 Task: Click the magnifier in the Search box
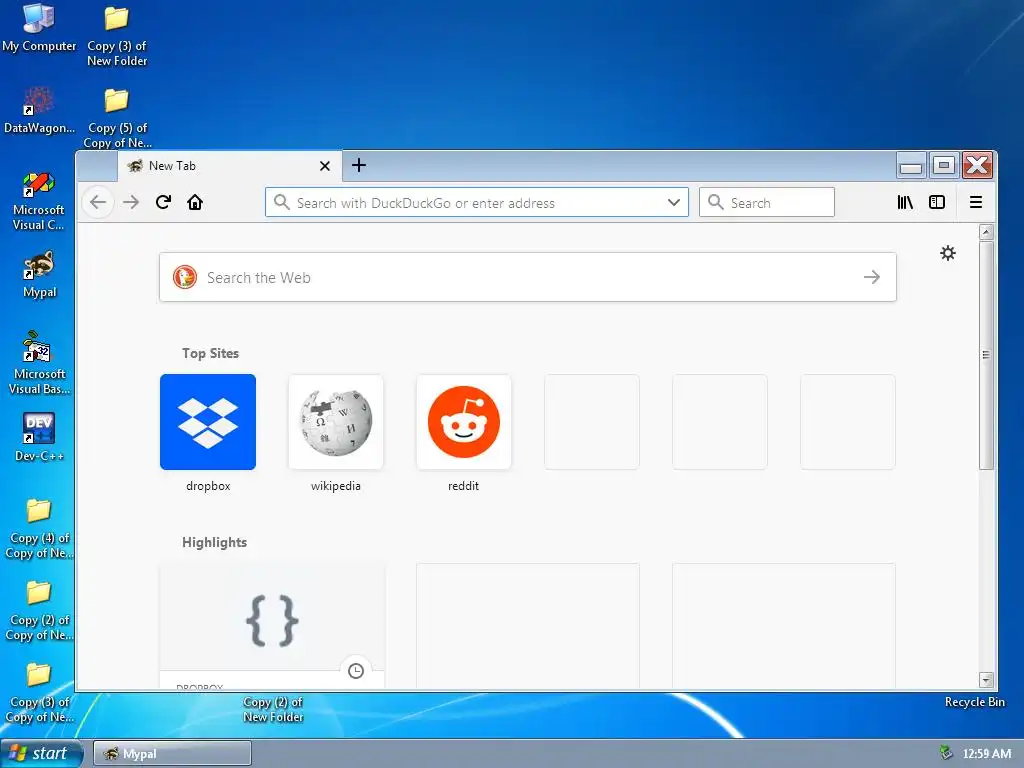[716, 202]
